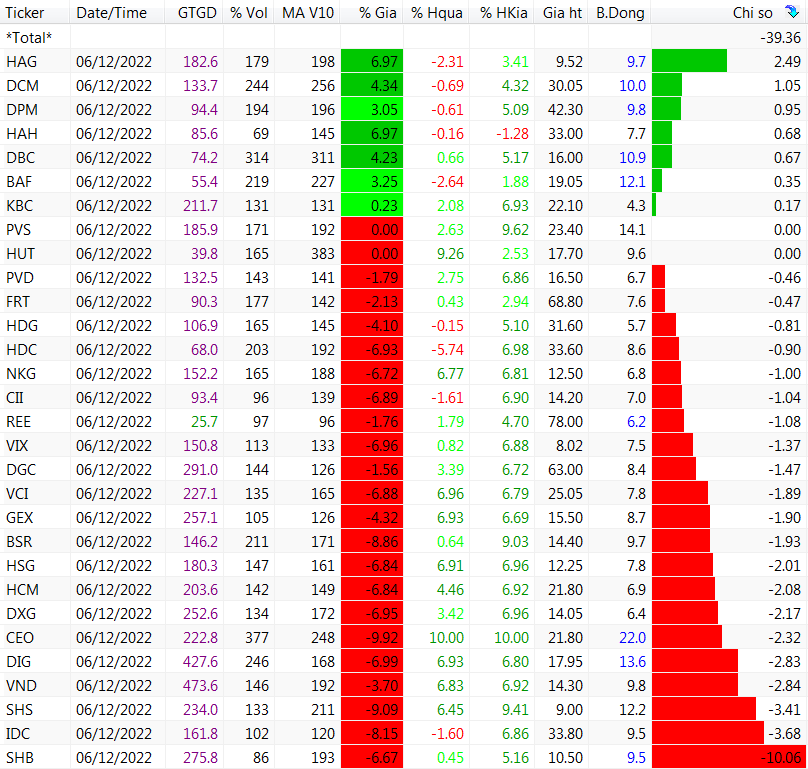Sort by the Date/Time column header
Viewport: 808px width, 769px height.
pos(117,12)
